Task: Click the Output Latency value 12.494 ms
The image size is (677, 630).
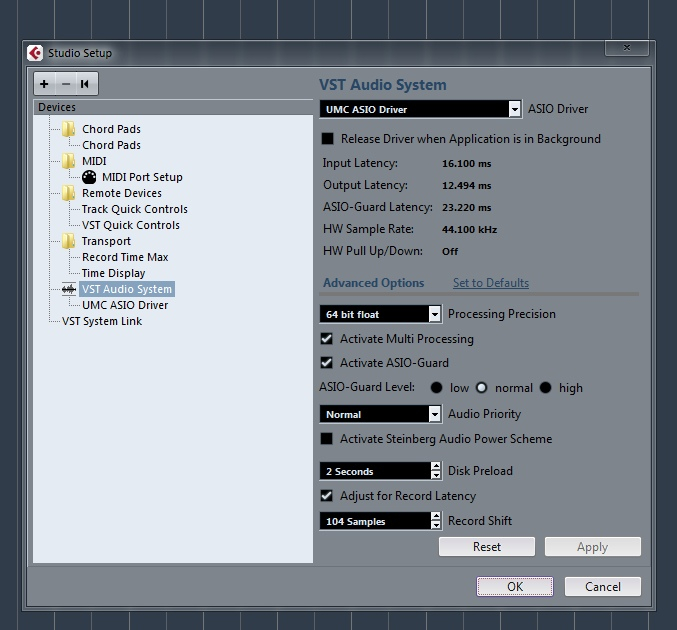Action: pyautogui.click(x=466, y=186)
